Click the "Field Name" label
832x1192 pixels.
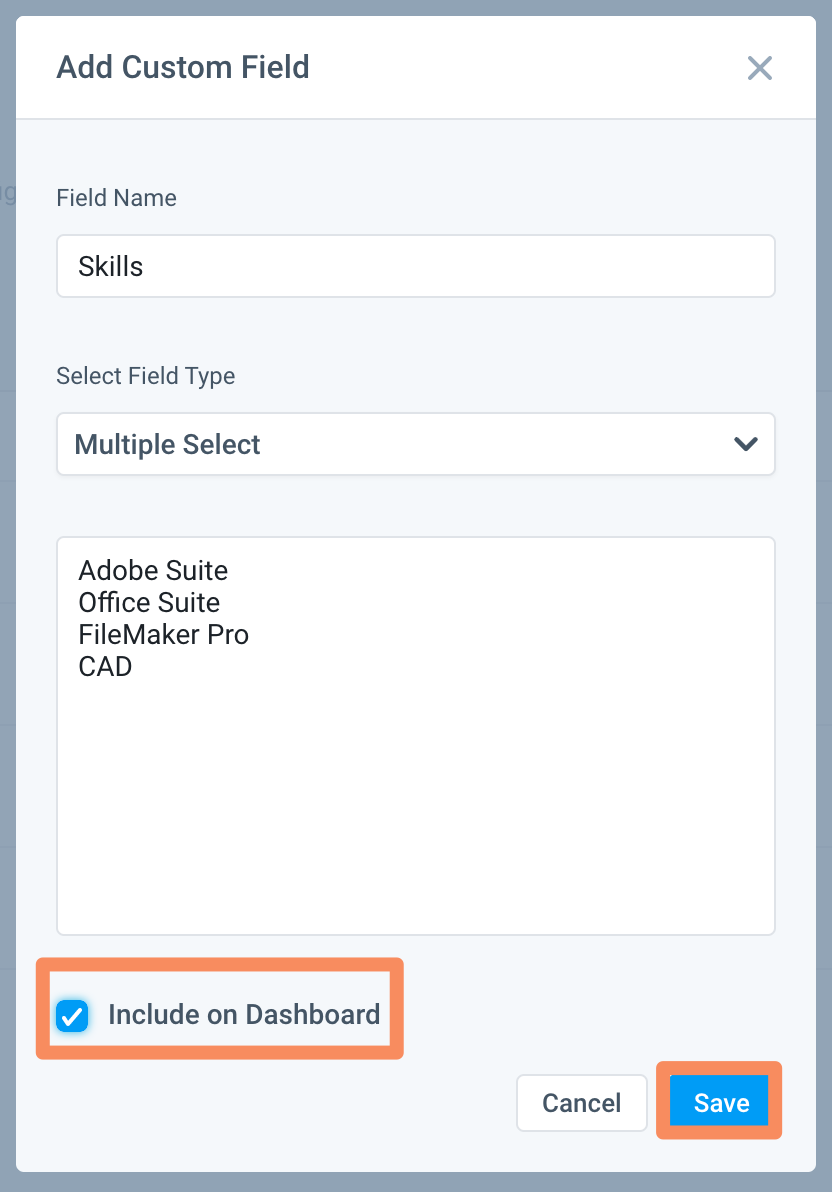coord(117,198)
